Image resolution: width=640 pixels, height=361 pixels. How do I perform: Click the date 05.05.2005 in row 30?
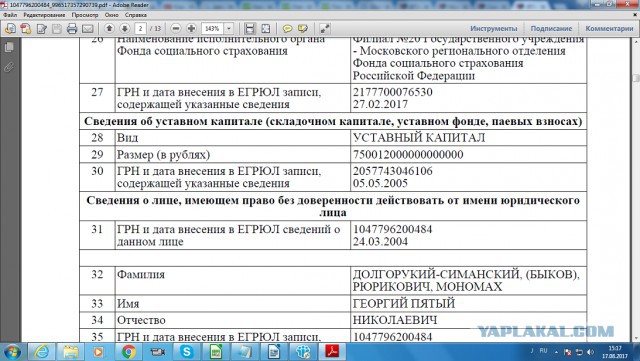point(380,183)
